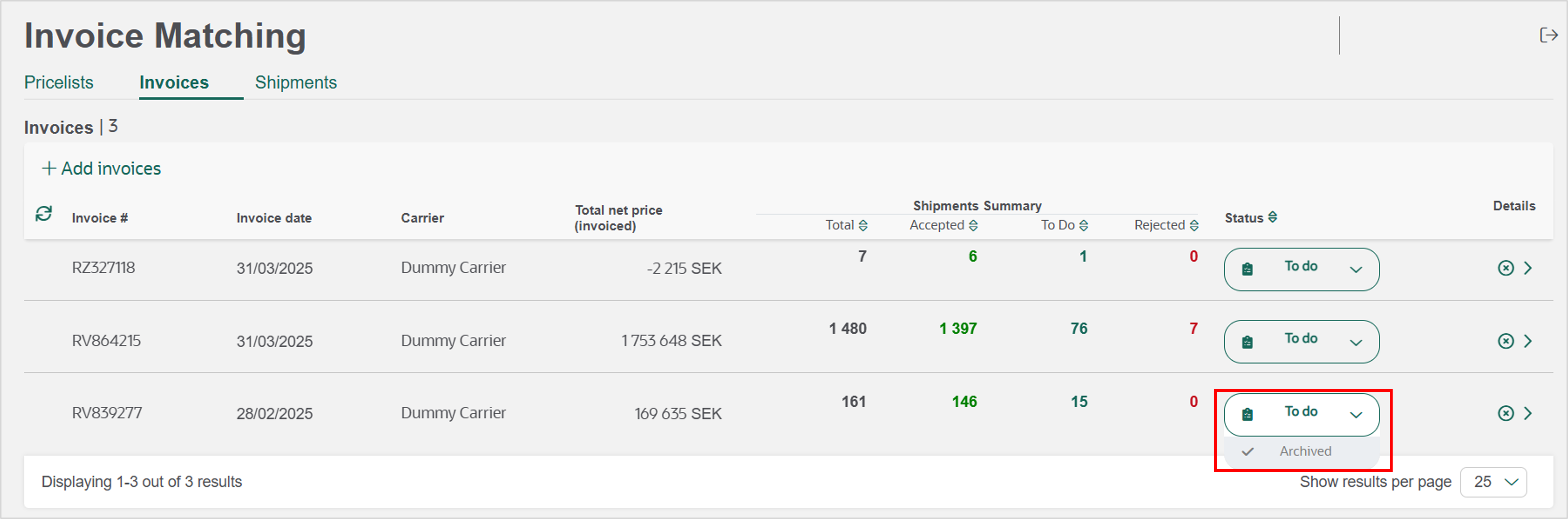This screenshot has height=519, width=1568.
Task: Switch to the Shipments tab
Action: [295, 83]
